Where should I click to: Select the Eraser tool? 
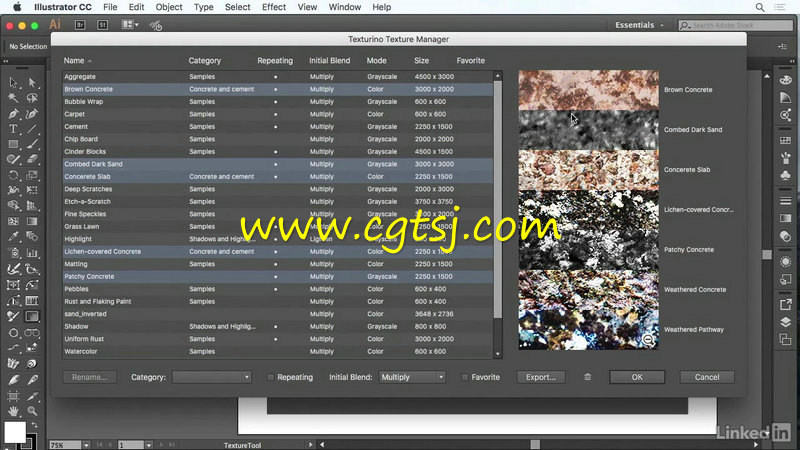(x=32, y=160)
